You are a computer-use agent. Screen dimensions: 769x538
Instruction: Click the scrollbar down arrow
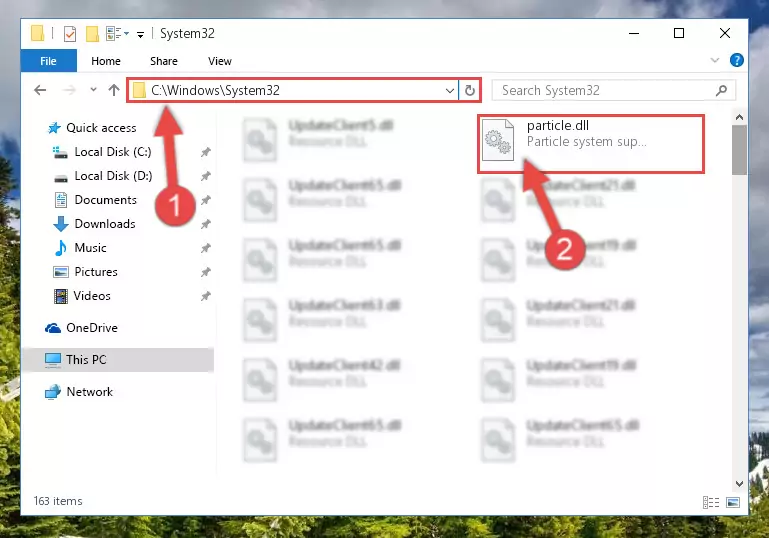point(739,484)
